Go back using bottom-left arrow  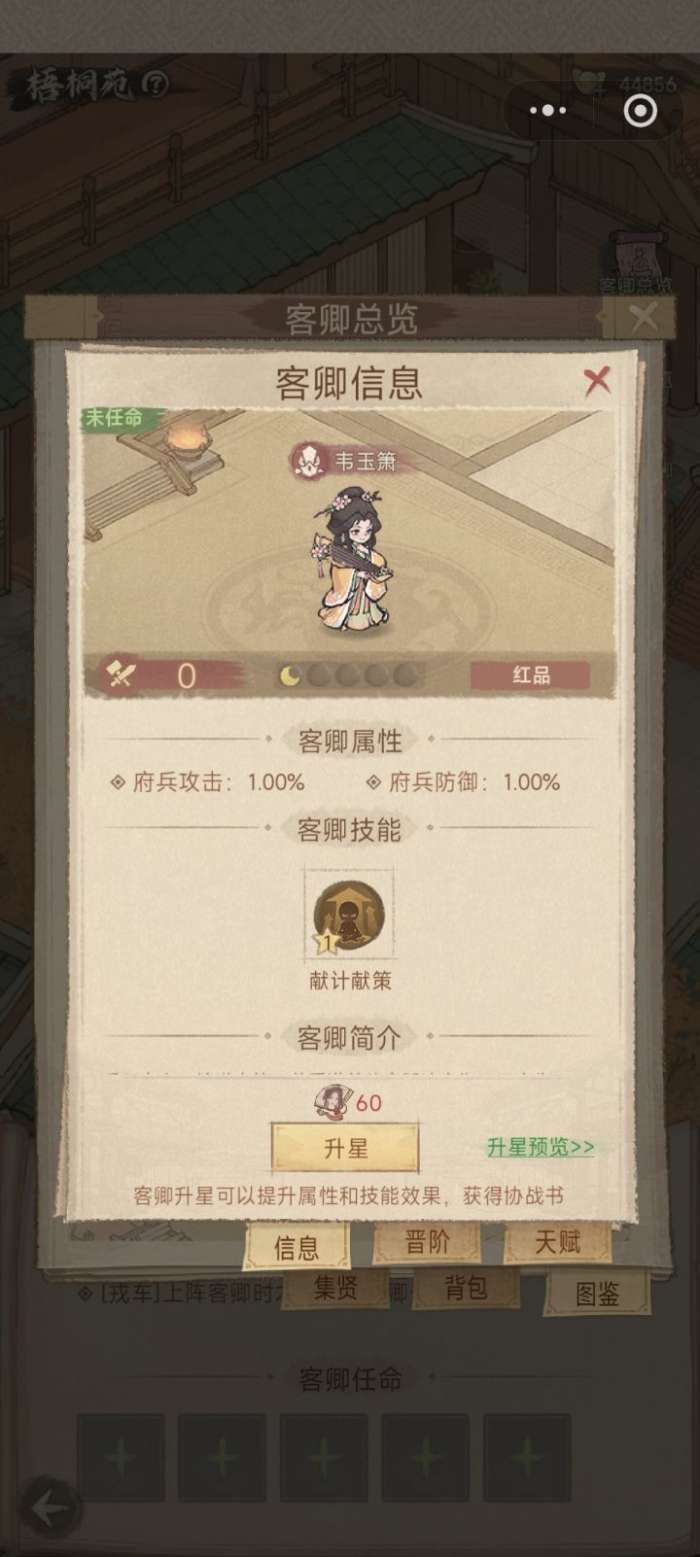tap(51, 1508)
